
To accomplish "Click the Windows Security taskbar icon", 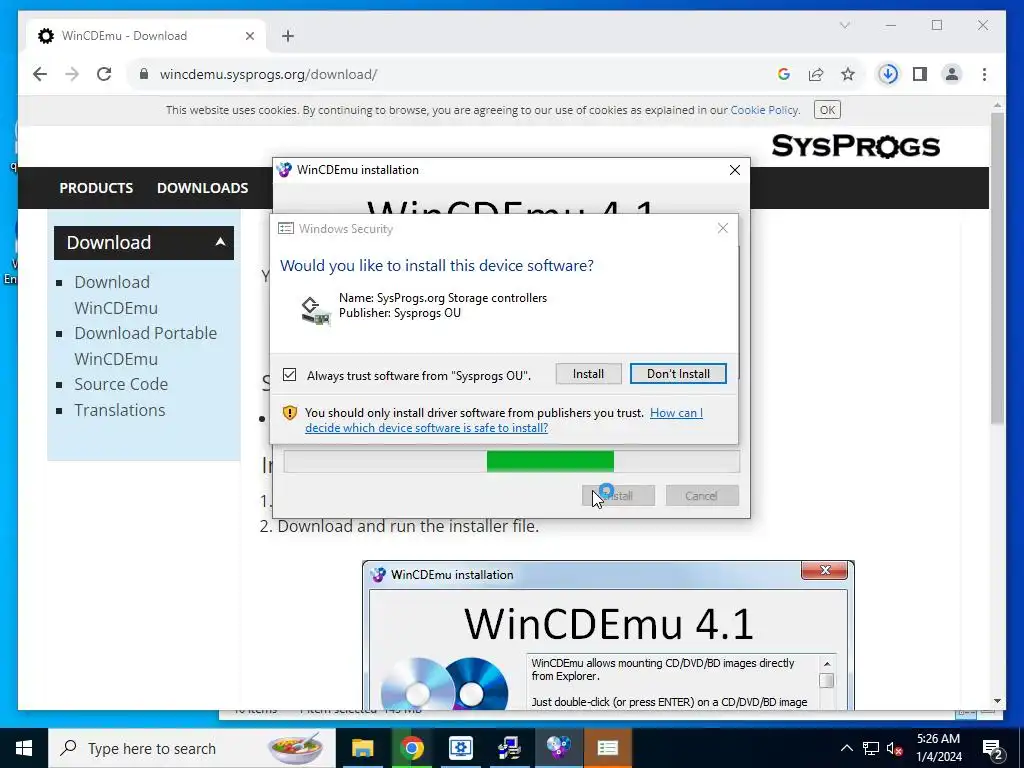I will [607, 748].
